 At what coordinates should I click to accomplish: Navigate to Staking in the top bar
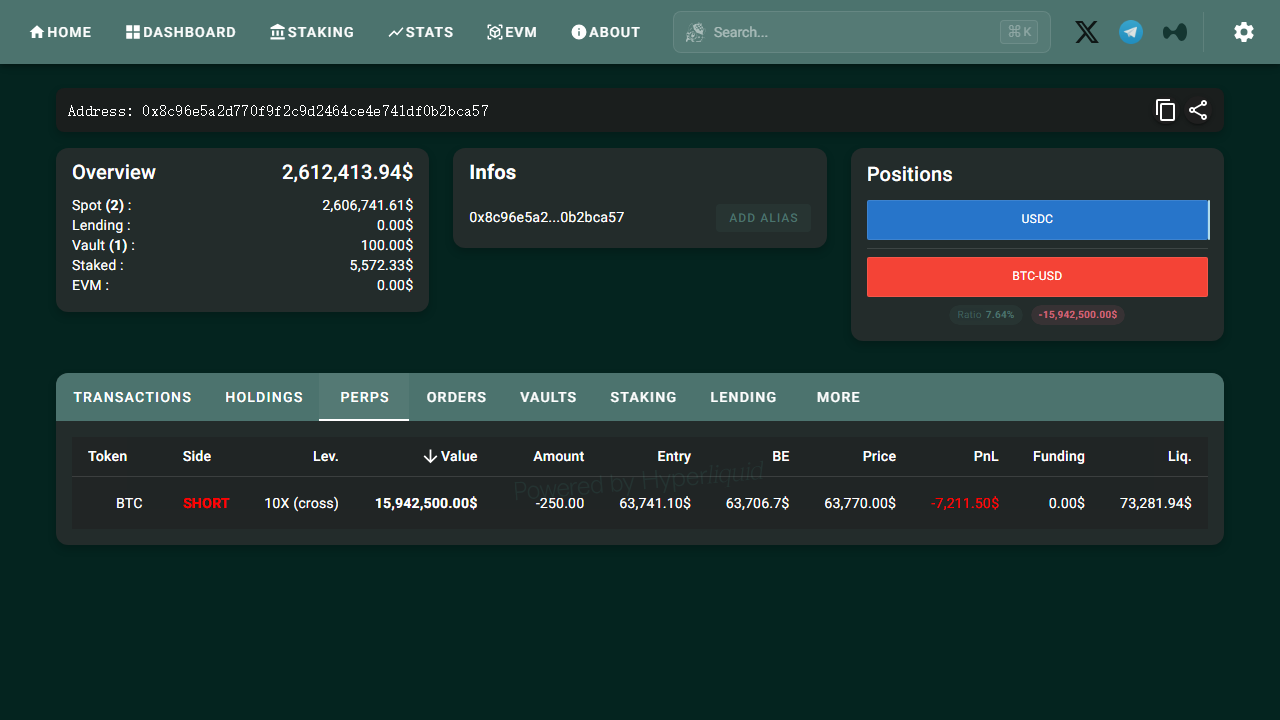tap(312, 32)
